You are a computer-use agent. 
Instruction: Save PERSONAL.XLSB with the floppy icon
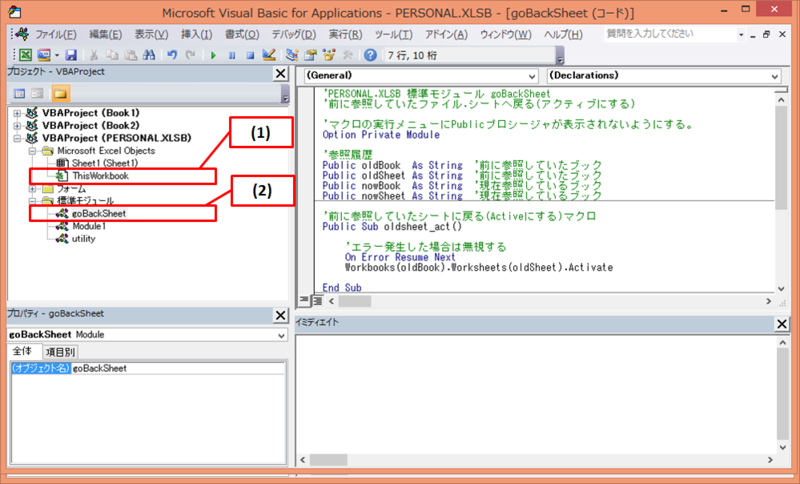pyautogui.click(x=71, y=55)
